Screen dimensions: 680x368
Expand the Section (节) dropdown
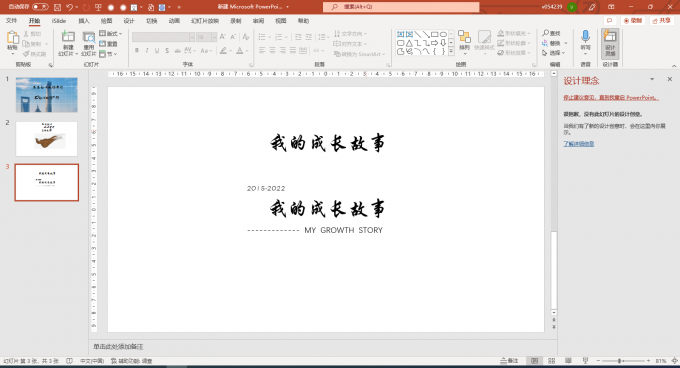(108, 54)
